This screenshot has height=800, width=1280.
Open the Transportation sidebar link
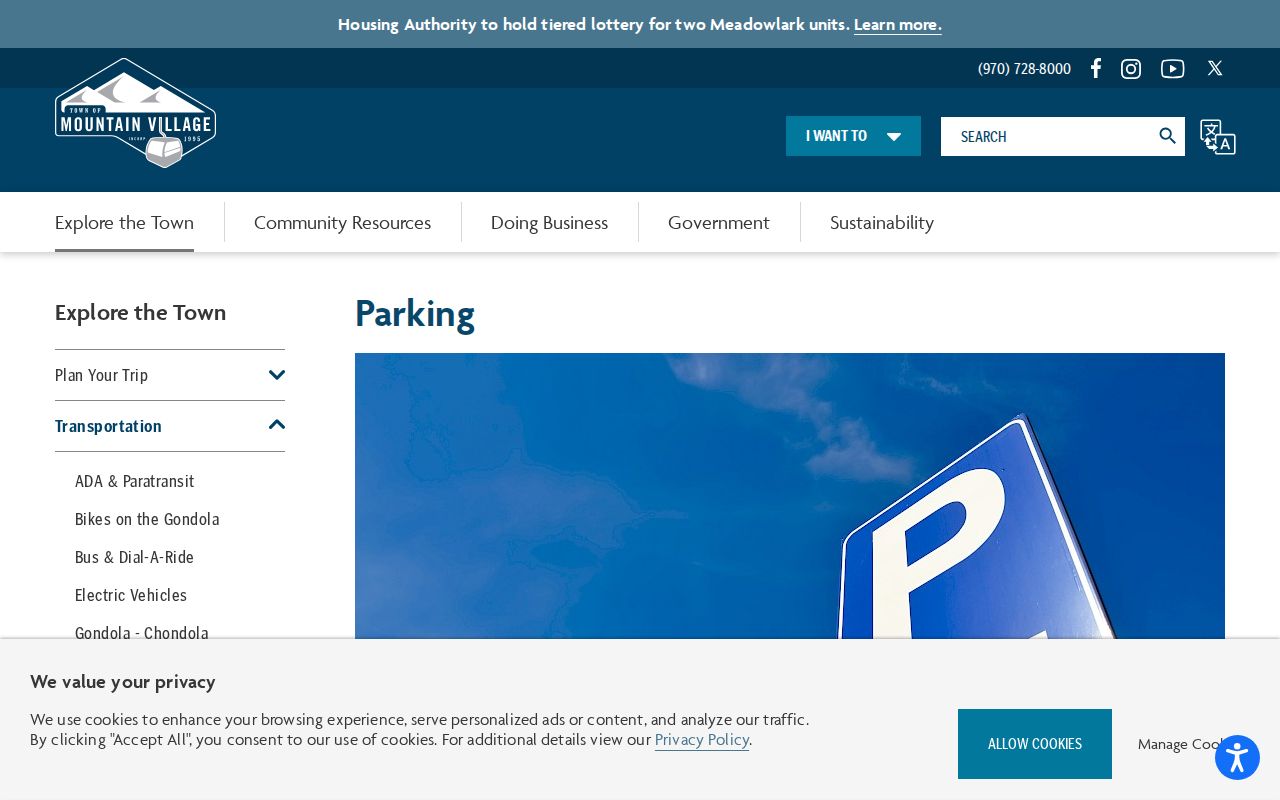[108, 426]
